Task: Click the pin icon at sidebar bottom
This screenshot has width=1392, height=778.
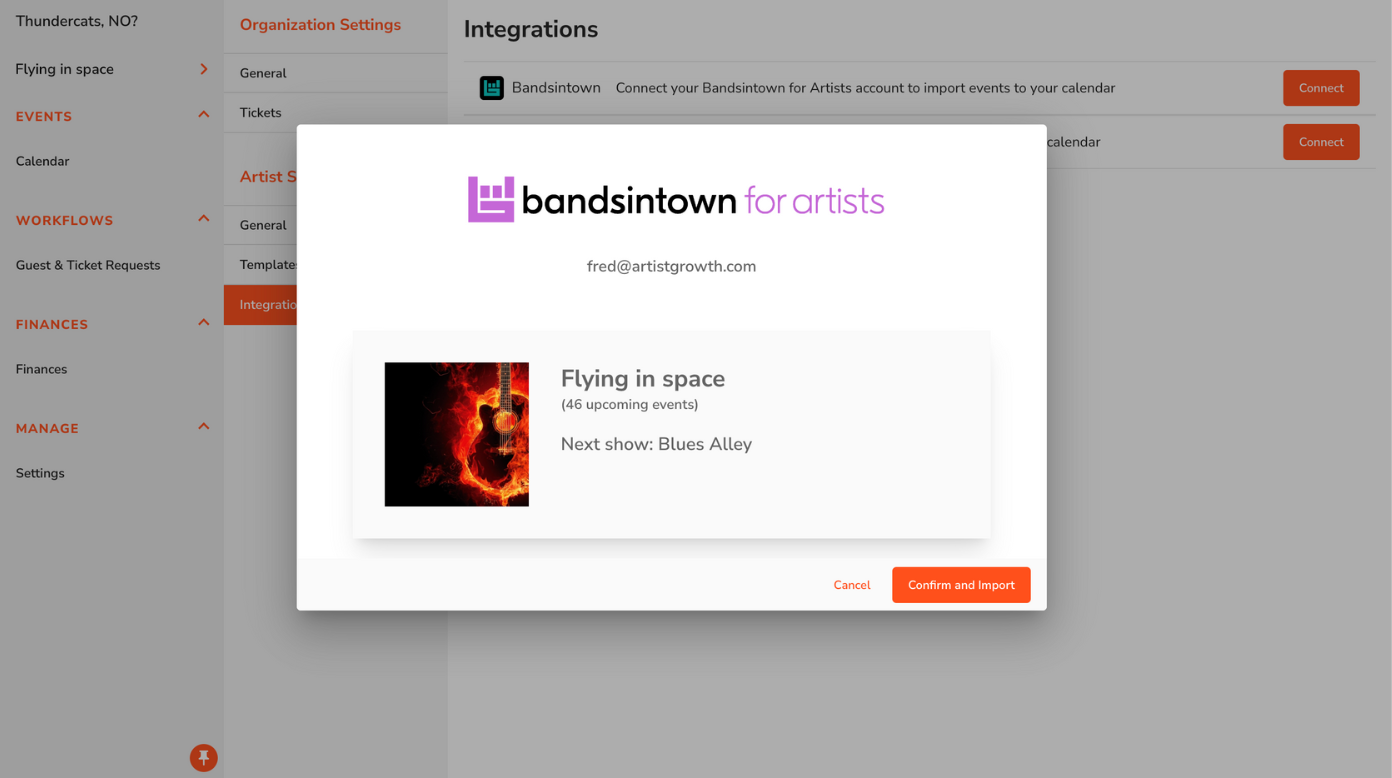Action: tap(203, 757)
